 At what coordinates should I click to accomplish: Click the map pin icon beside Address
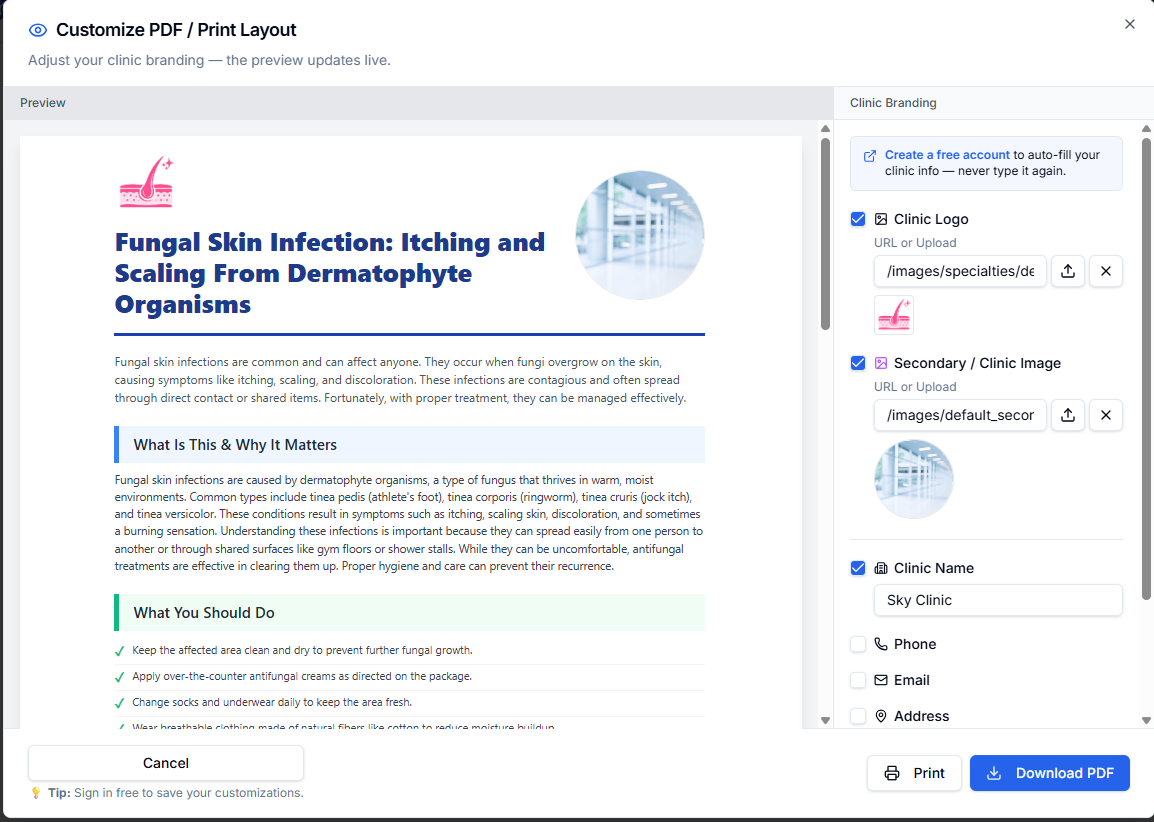coord(881,717)
